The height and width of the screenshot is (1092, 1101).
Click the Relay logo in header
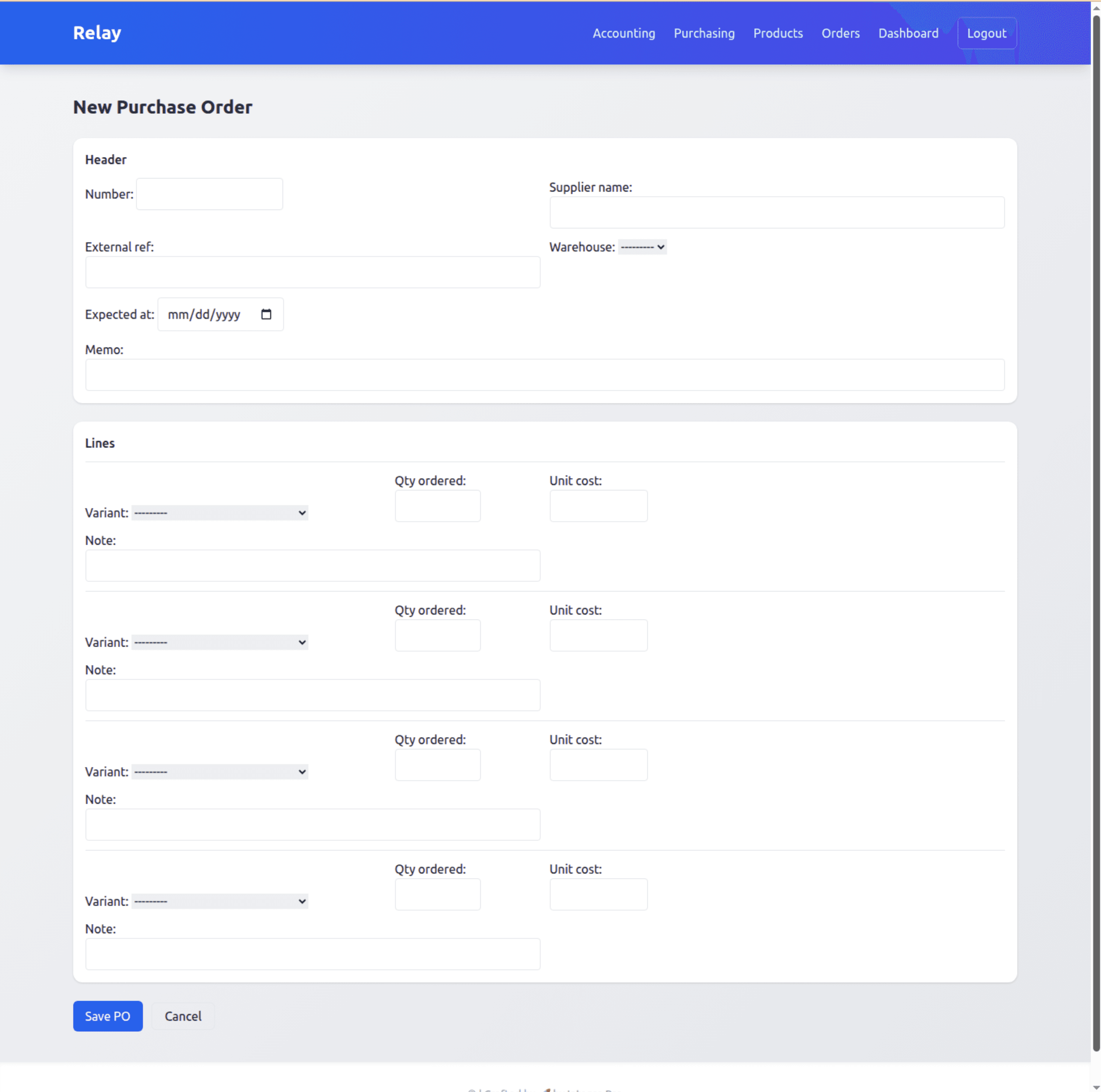(97, 33)
